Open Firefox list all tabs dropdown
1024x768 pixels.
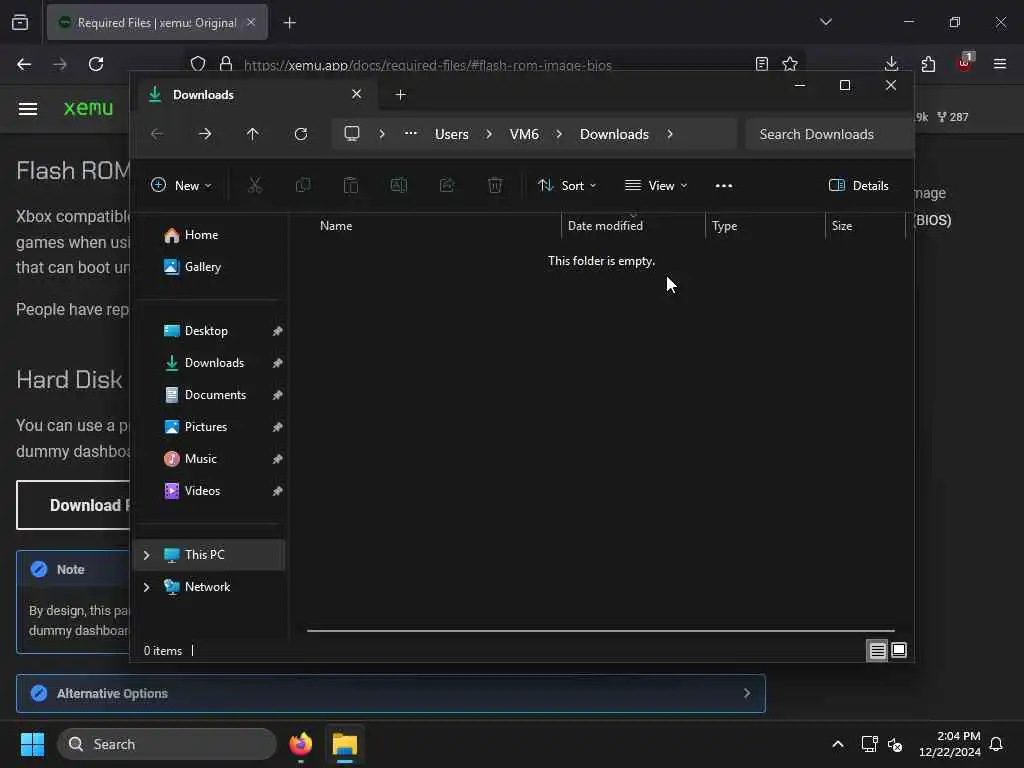(825, 22)
